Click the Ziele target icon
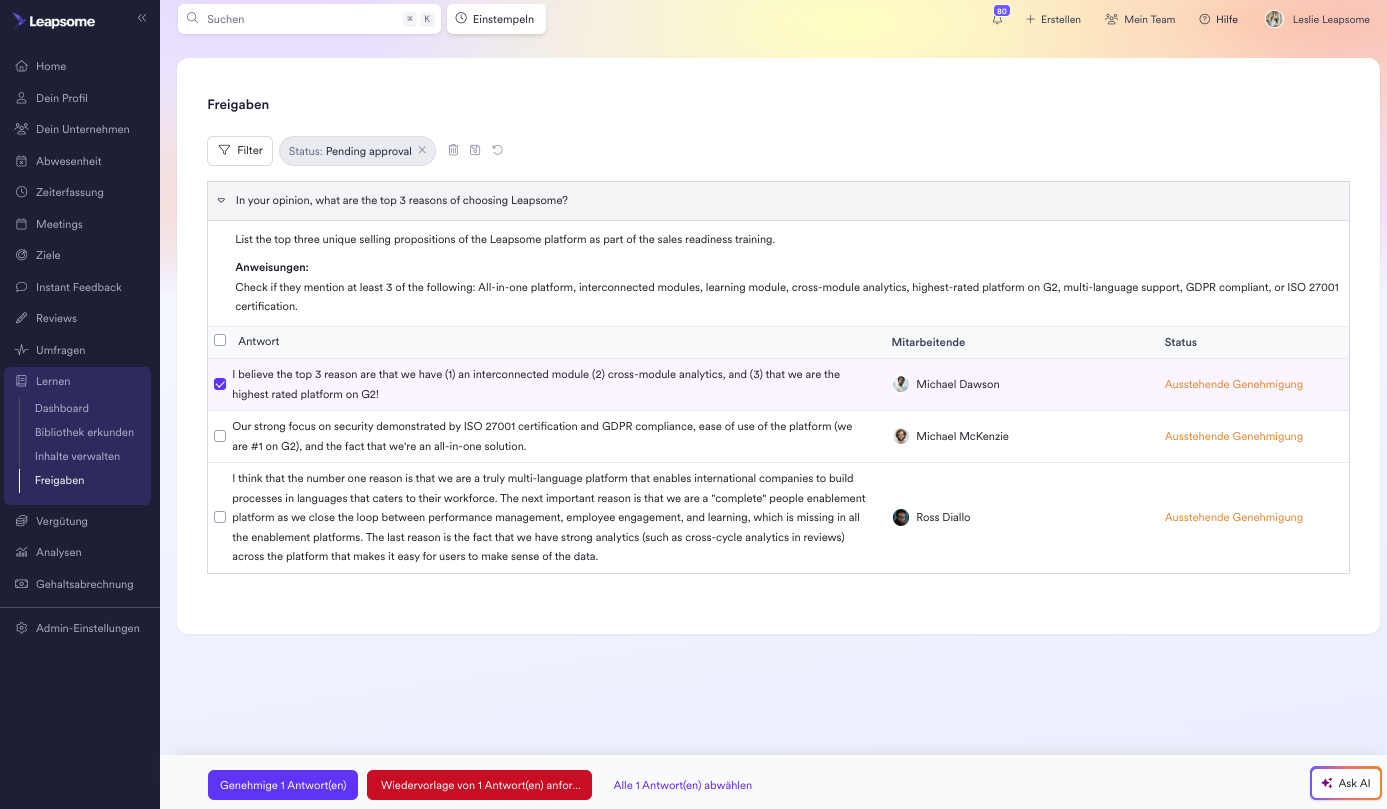The height and width of the screenshot is (809, 1387). pyautogui.click(x=22, y=255)
